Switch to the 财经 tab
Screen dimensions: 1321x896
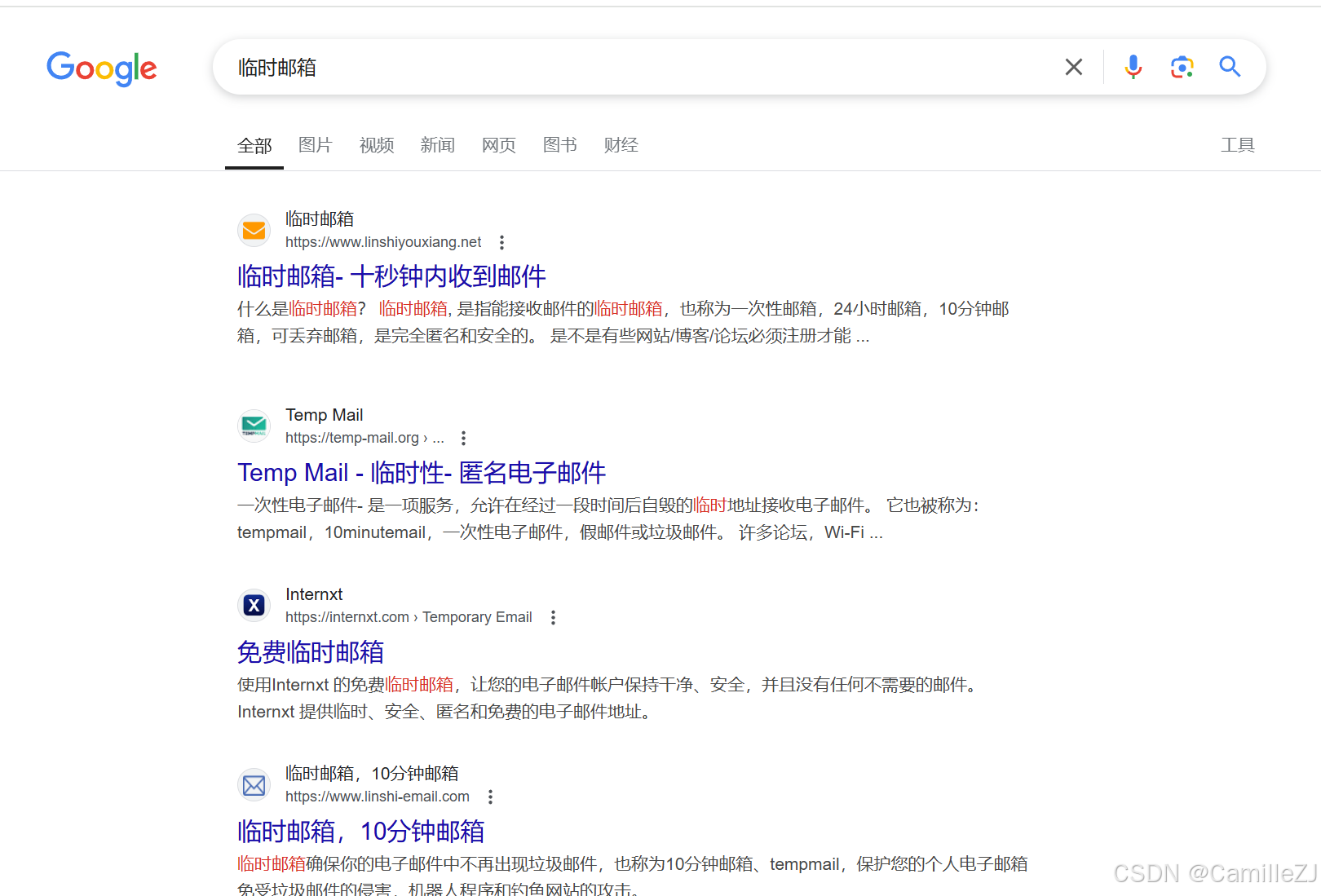(x=621, y=145)
